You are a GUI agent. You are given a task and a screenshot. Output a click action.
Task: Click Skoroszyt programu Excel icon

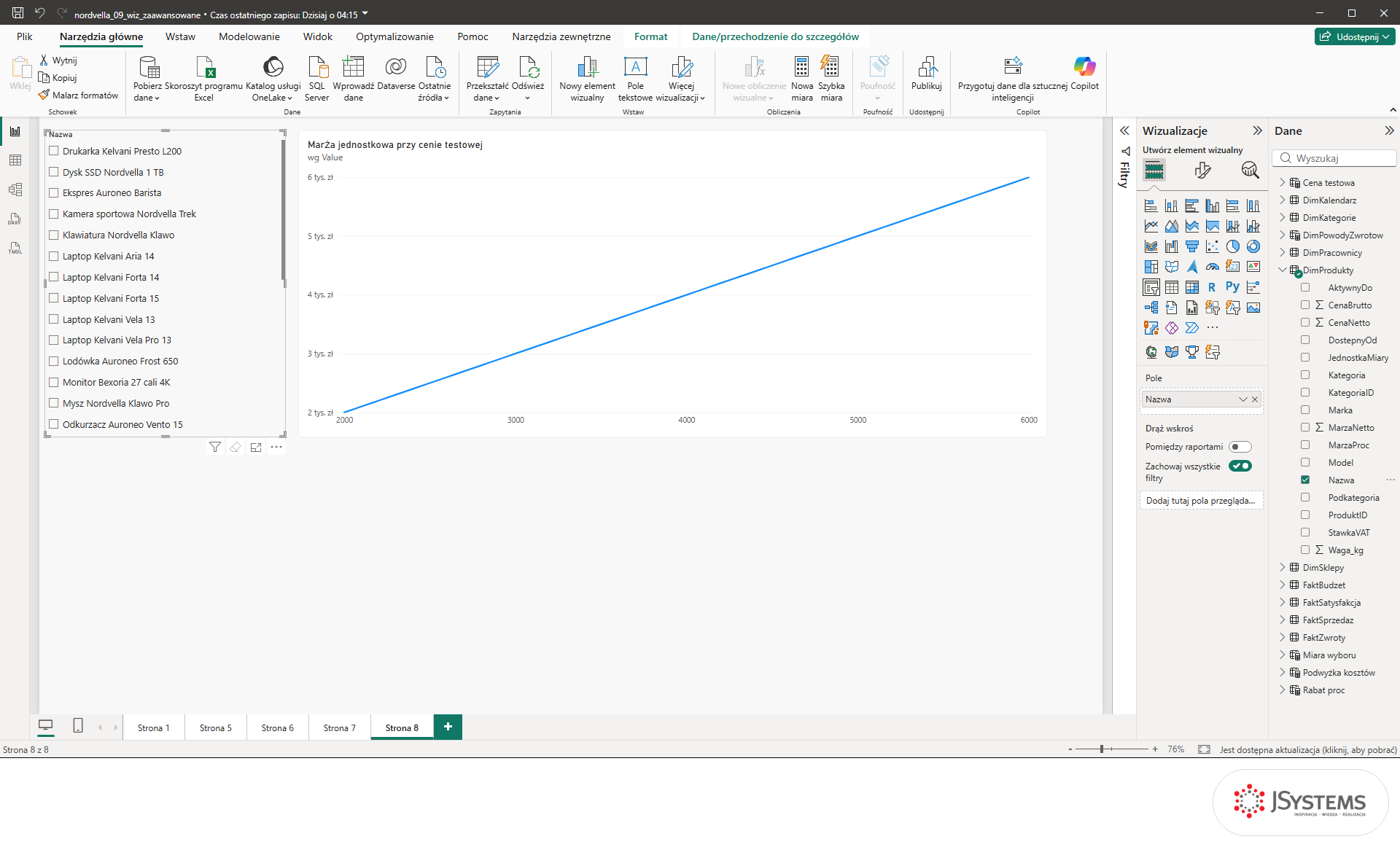204,68
